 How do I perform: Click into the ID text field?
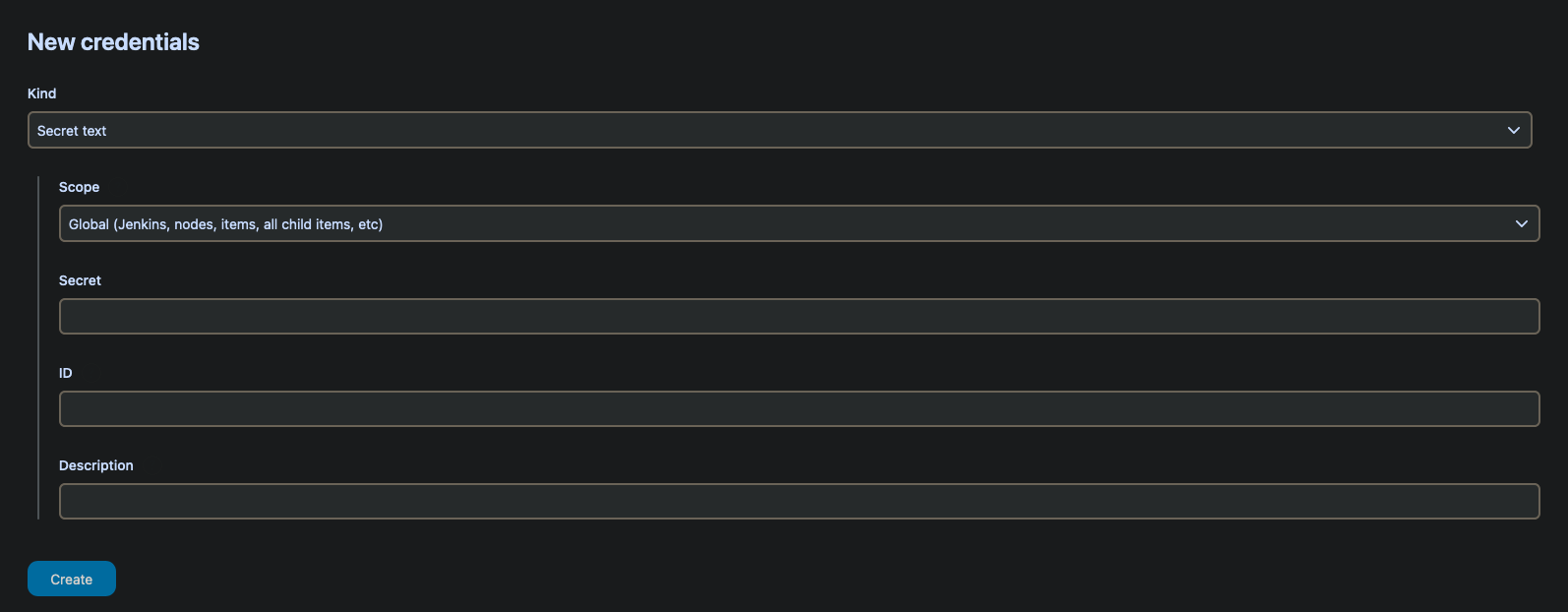pos(799,408)
